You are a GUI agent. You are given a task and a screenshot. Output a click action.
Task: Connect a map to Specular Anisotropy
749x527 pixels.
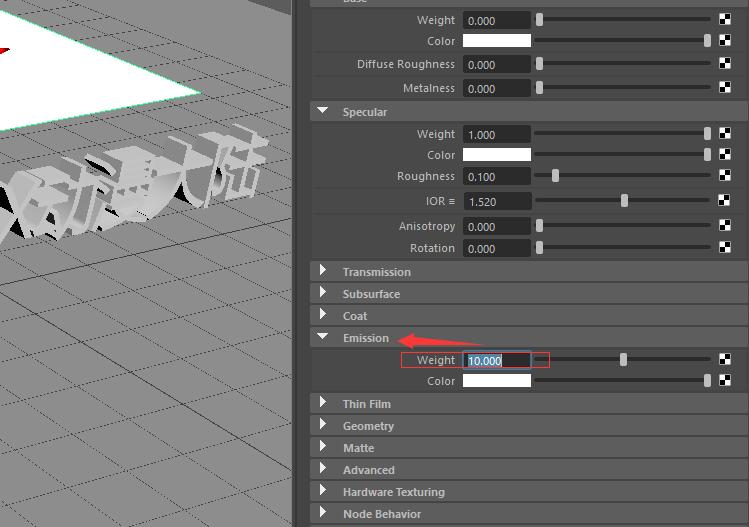[x=725, y=227]
